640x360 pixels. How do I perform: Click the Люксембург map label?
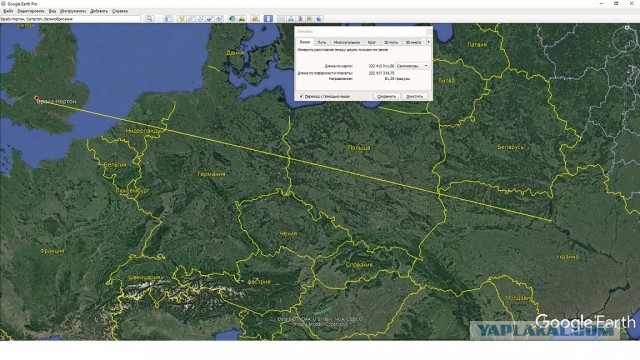point(132,191)
